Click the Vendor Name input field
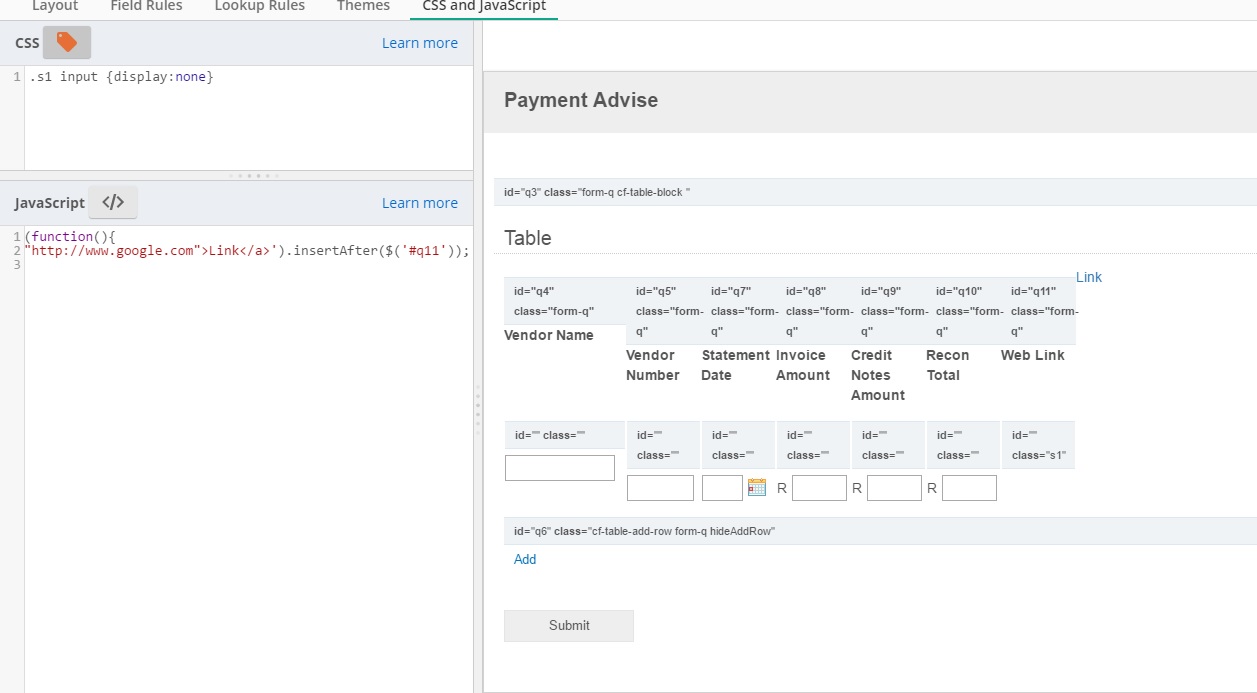This screenshot has height=693, width=1257. 559,468
